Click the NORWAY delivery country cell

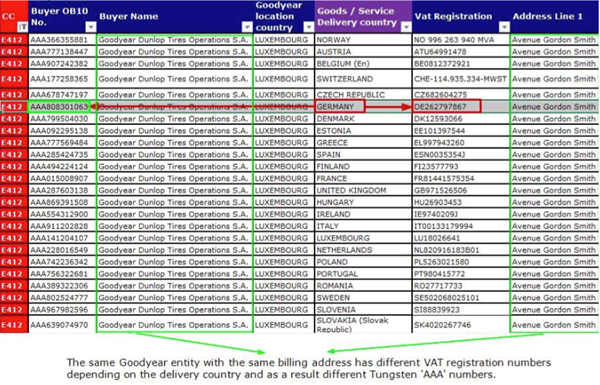[x=363, y=40]
